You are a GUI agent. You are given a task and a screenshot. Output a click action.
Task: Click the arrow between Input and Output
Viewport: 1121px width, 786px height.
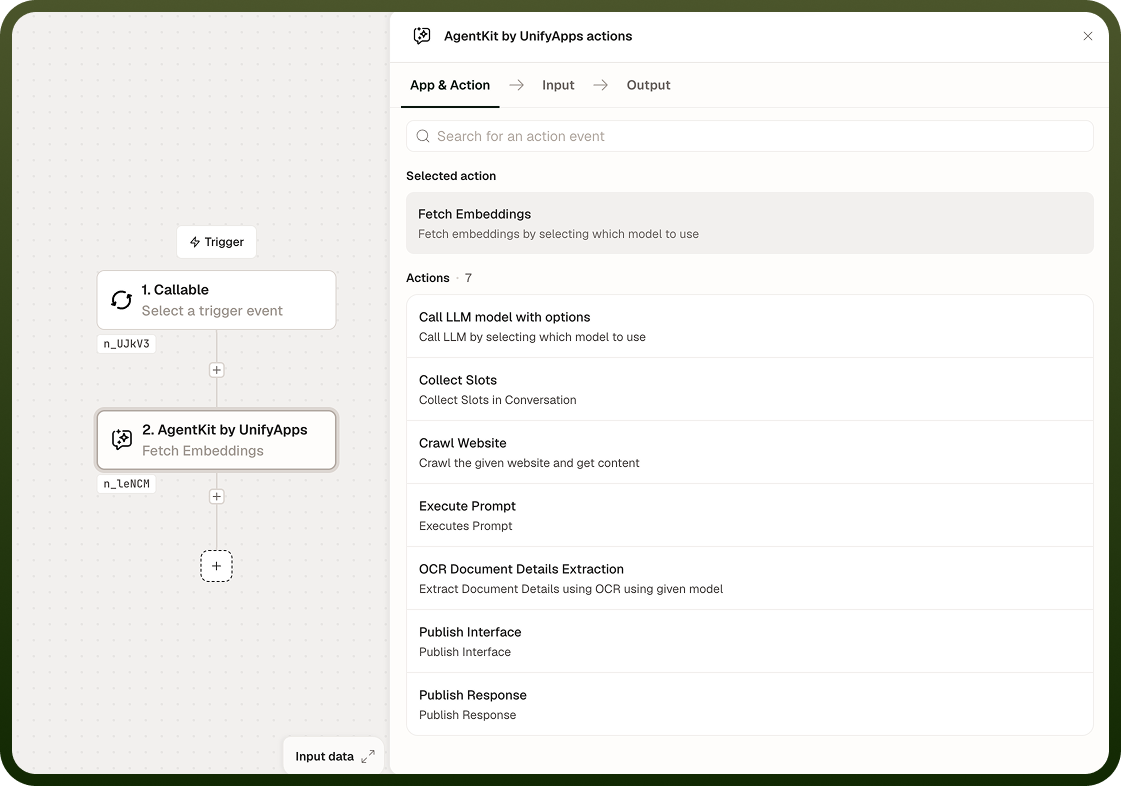click(601, 85)
